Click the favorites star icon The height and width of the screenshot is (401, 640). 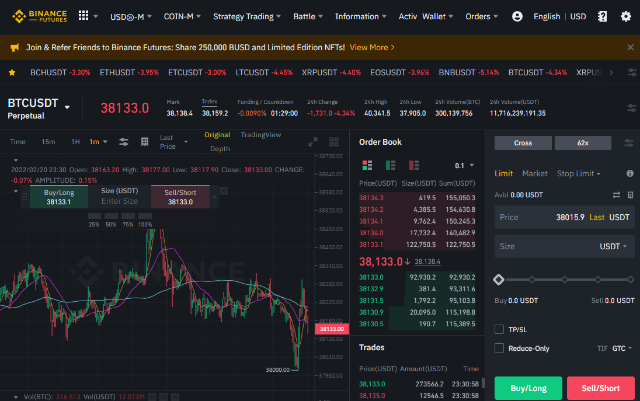tap(12, 72)
